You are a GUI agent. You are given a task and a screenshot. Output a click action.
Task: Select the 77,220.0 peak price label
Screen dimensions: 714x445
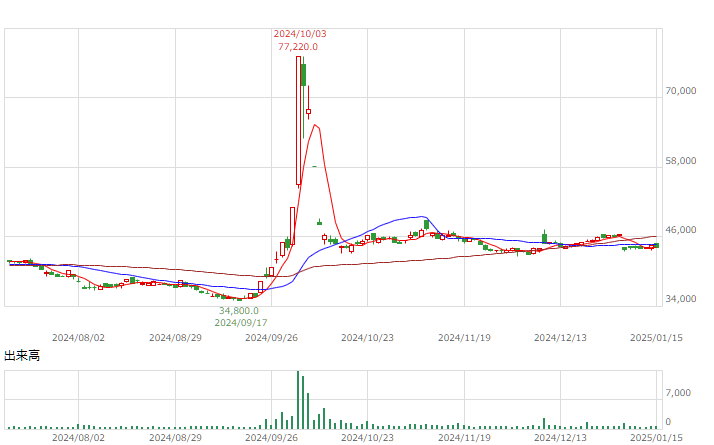(x=298, y=47)
